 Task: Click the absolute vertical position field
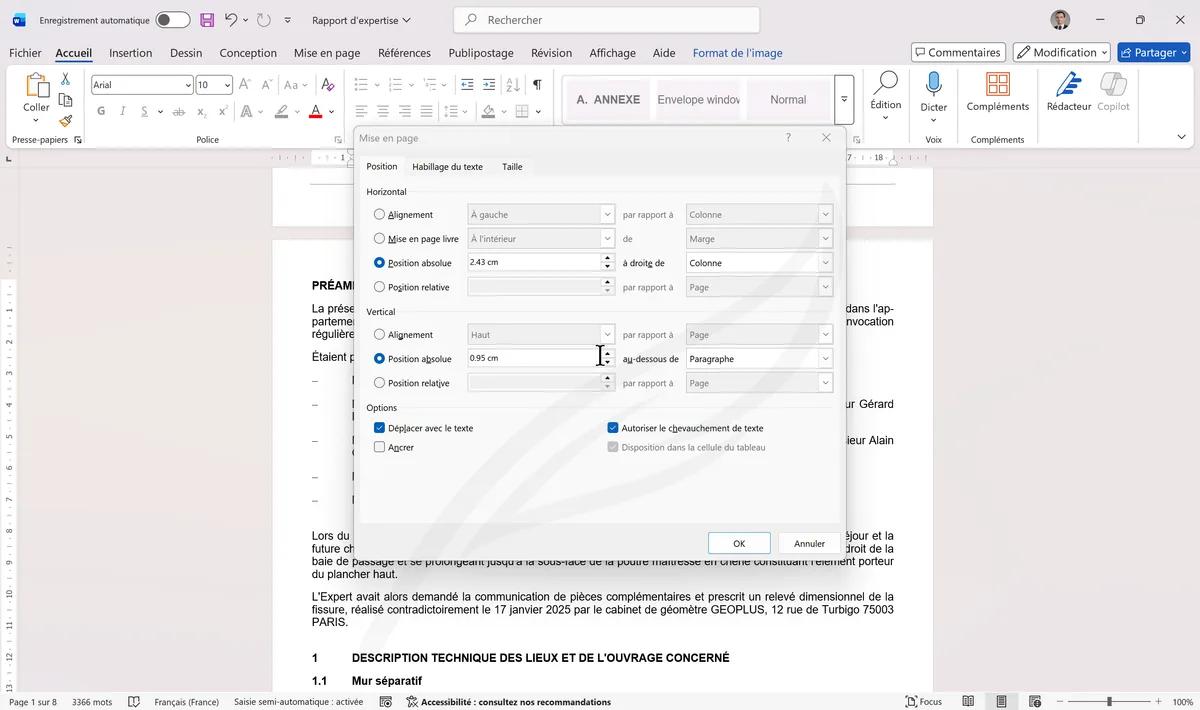click(530, 357)
